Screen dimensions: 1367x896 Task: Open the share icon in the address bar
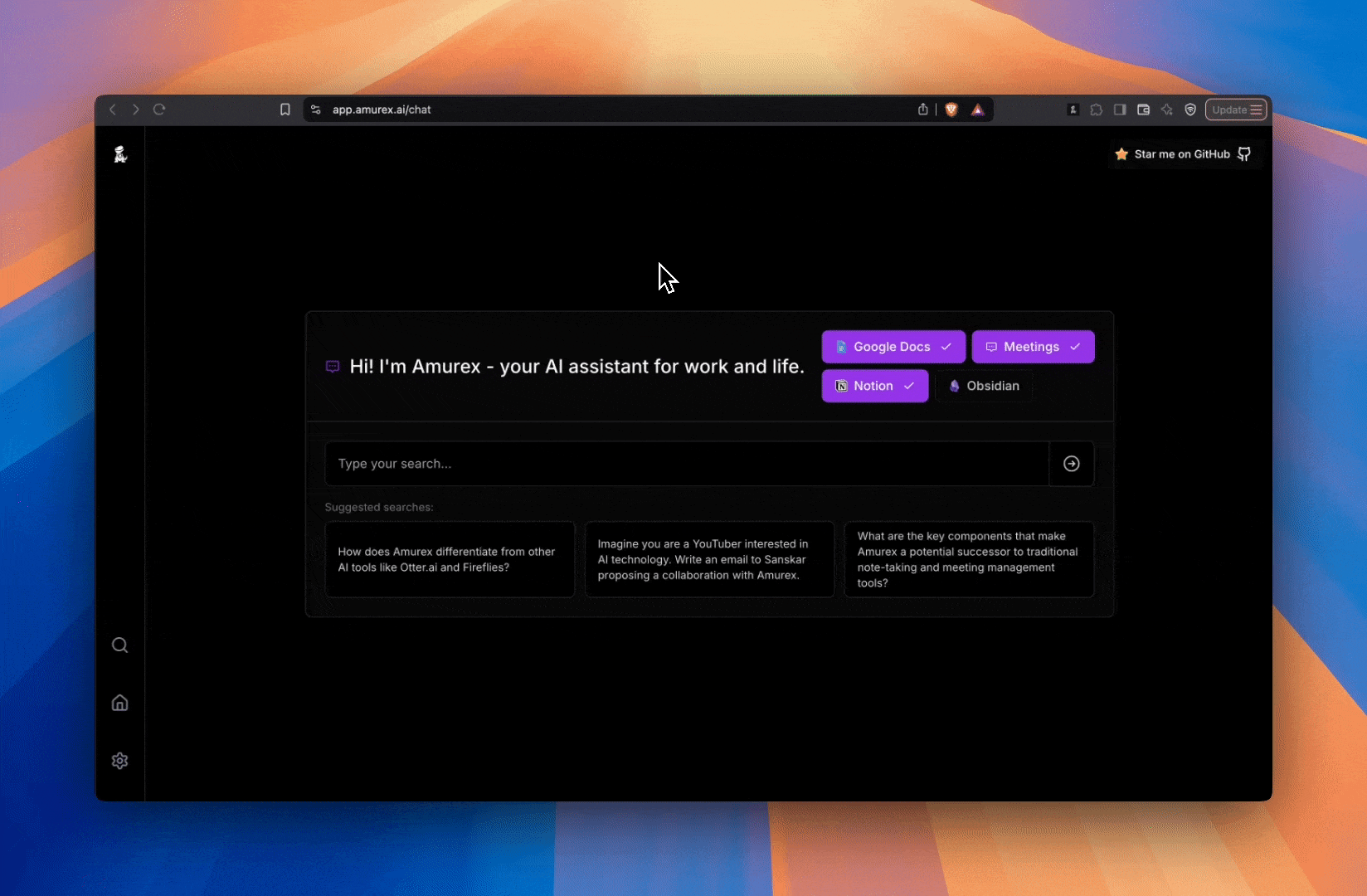922,110
